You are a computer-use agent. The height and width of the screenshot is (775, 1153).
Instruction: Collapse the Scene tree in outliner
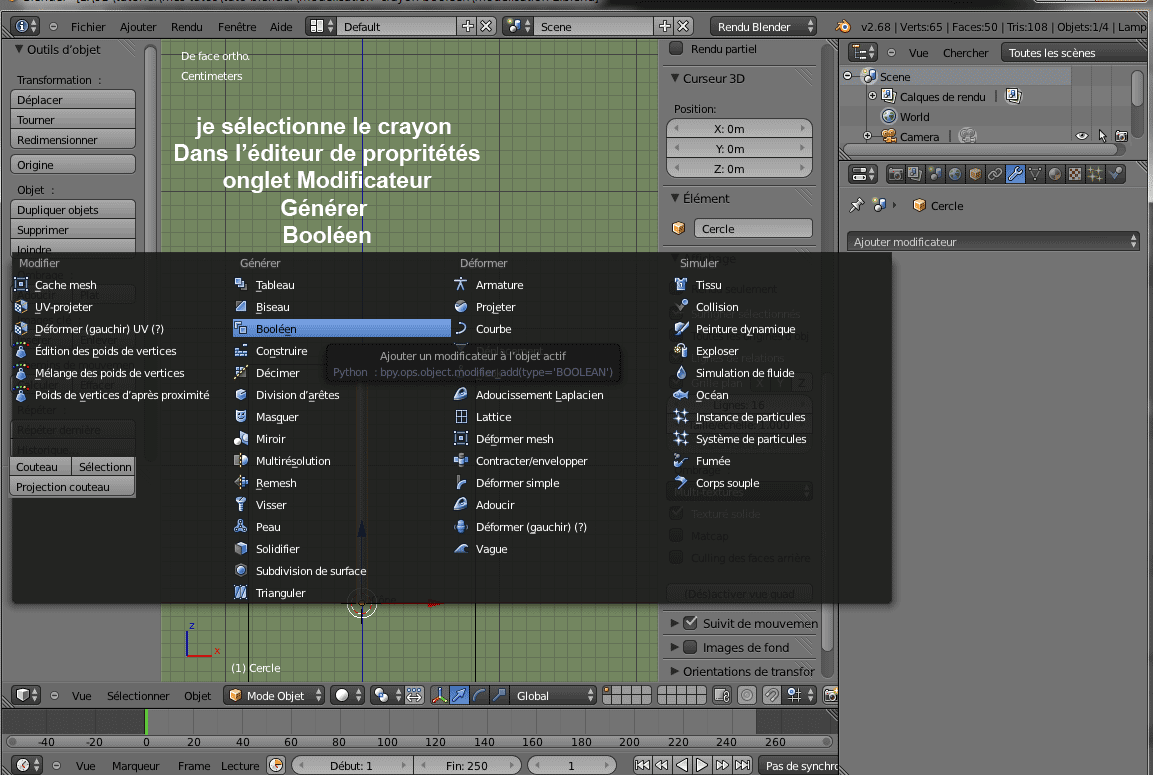pyautogui.click(x=848, y=76)
